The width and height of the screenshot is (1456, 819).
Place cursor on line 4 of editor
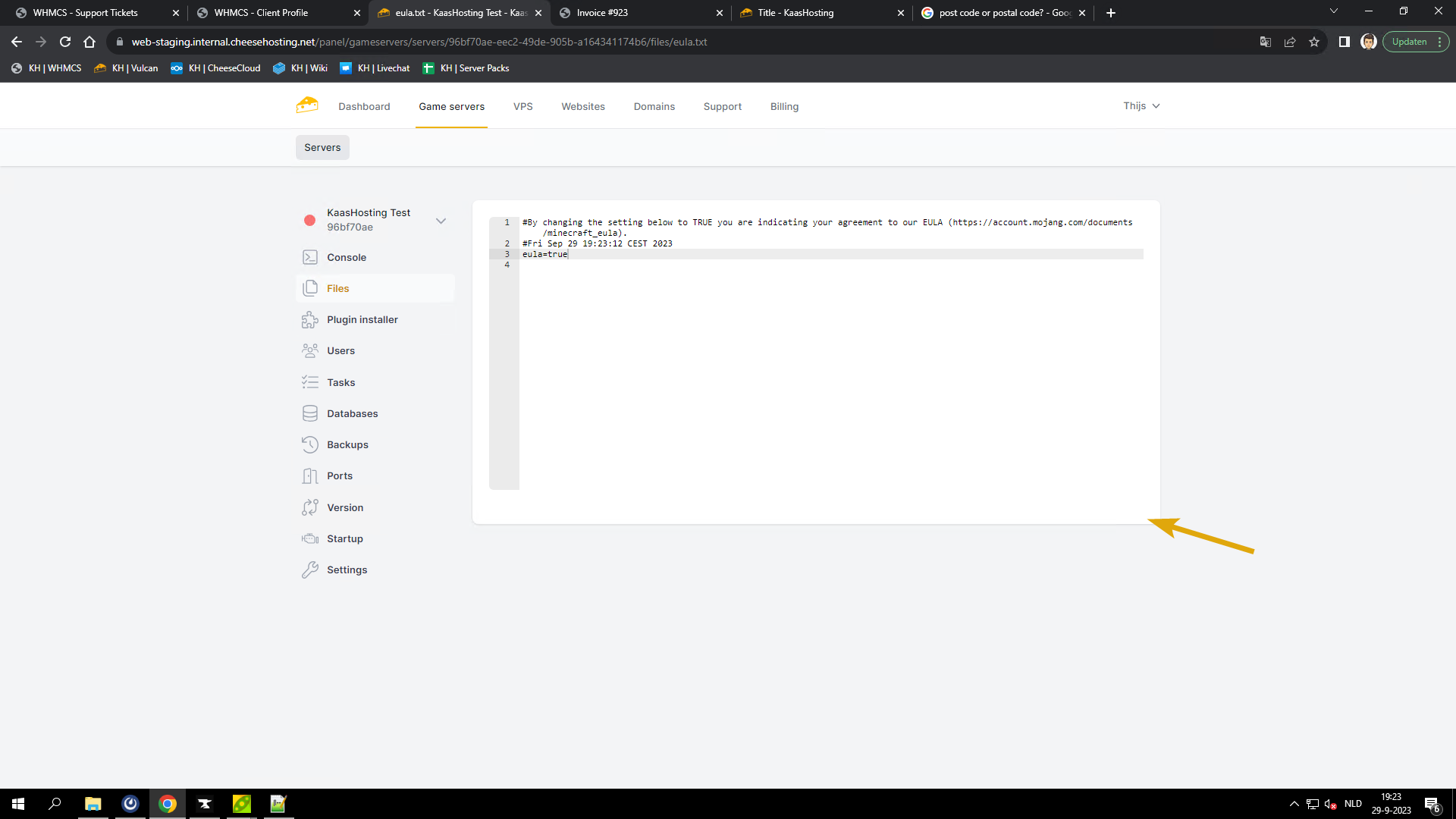(682, 265)
